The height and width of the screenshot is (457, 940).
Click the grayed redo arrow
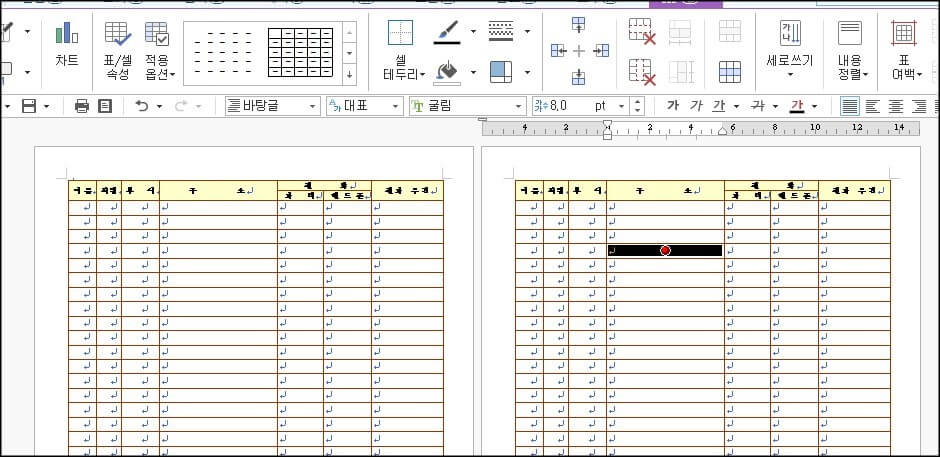(180, 107)
